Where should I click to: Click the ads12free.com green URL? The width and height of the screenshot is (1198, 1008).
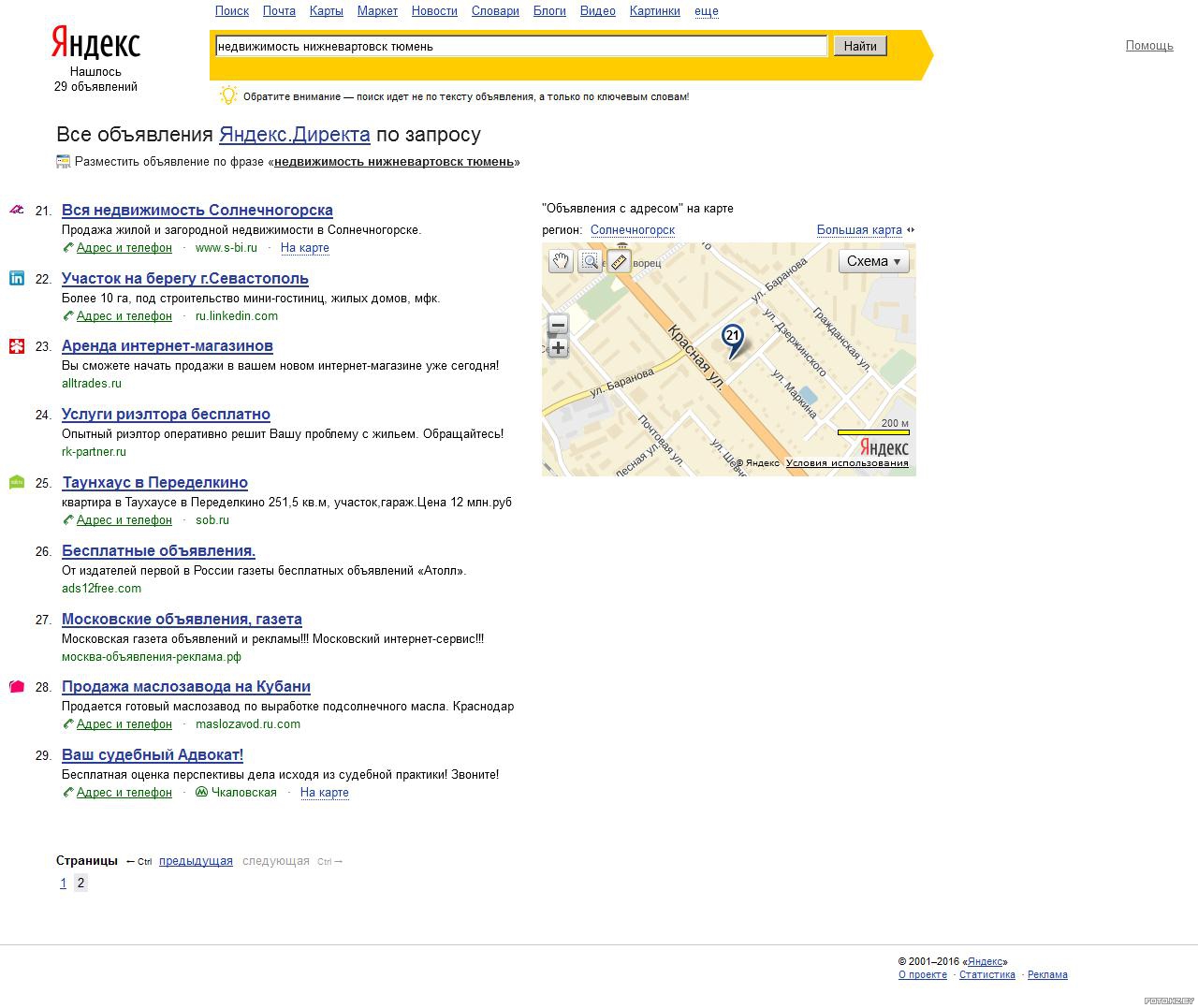[101, 588]
